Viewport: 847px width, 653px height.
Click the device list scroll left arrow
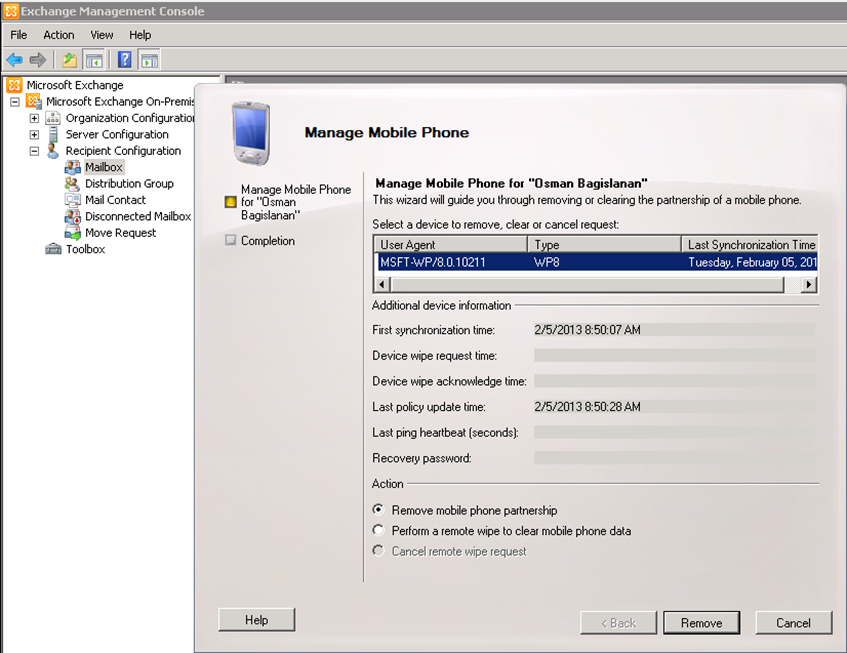click(x=382, y=285)
